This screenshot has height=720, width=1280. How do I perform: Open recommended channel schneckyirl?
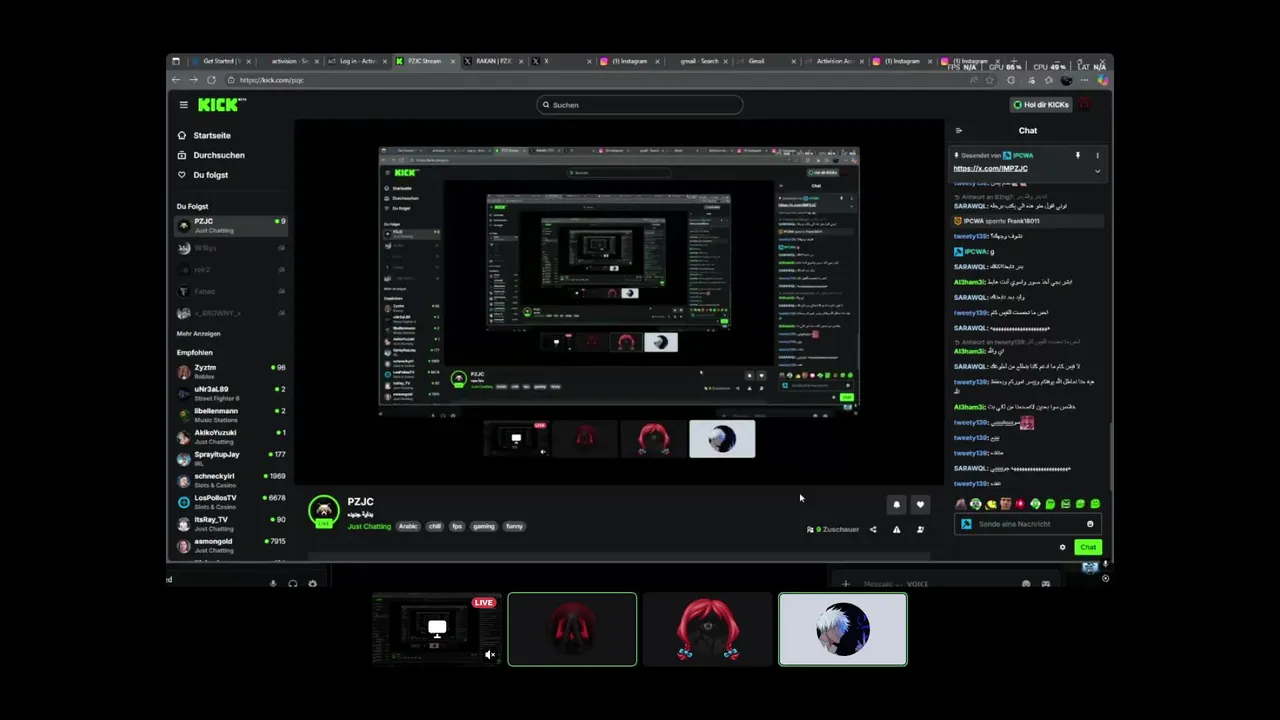tap(231, 481)
